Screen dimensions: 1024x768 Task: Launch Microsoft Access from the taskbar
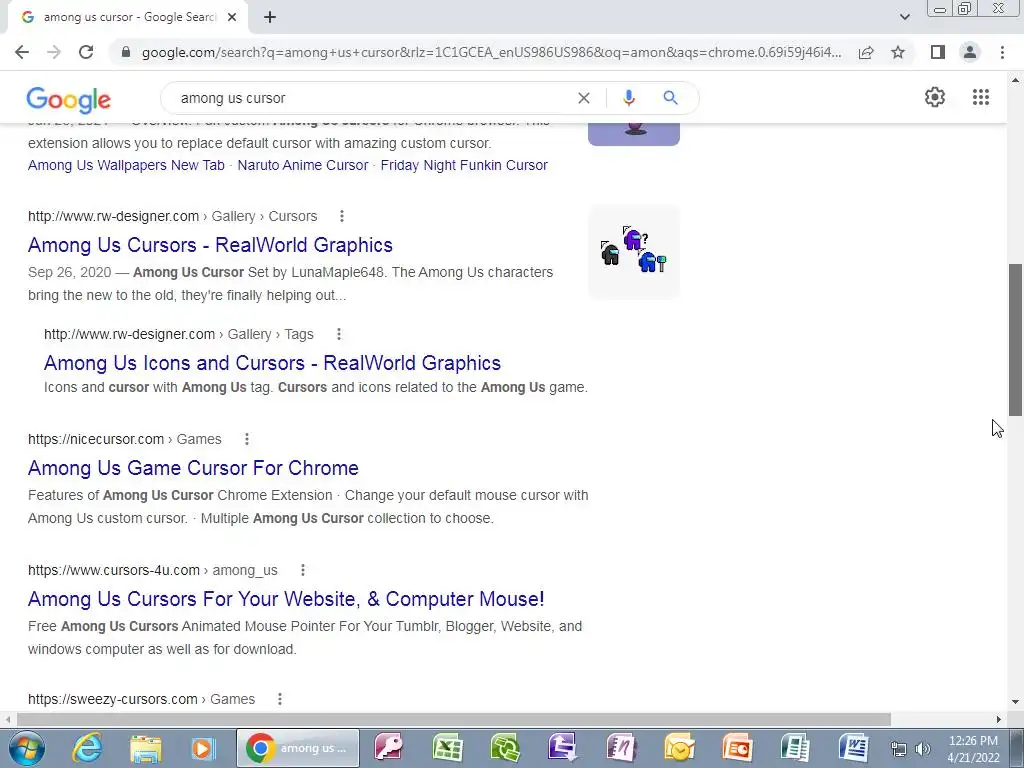click(x=388, y=748)
